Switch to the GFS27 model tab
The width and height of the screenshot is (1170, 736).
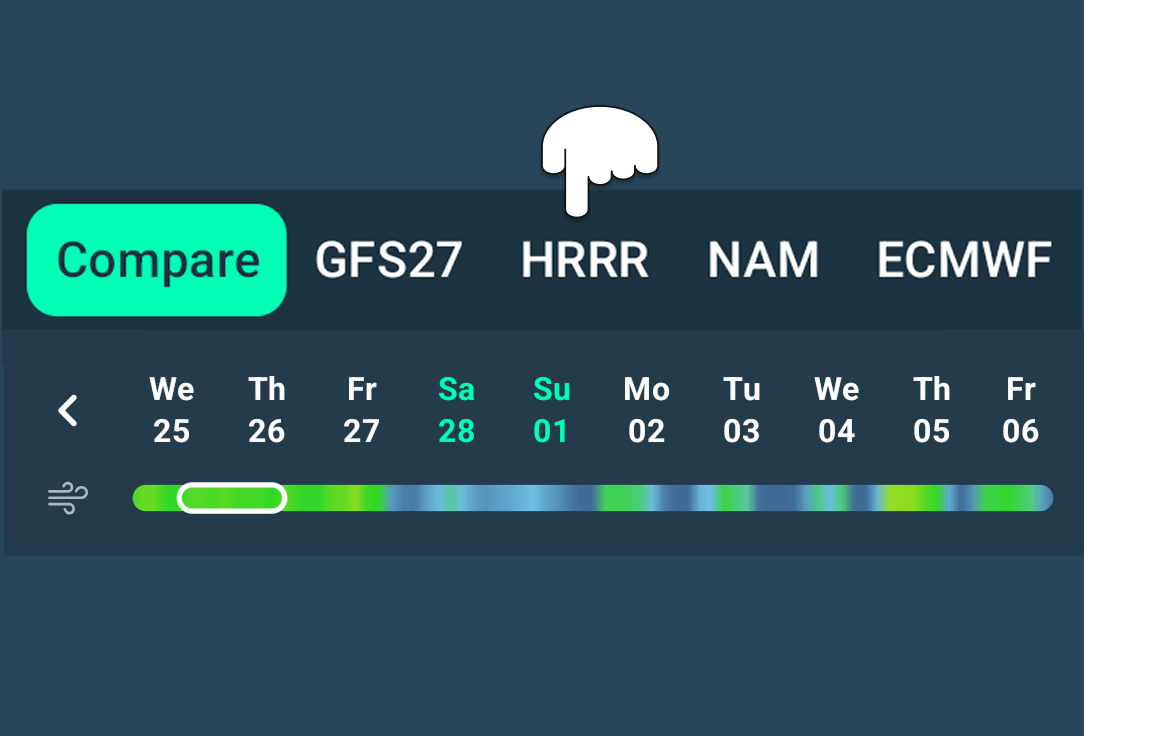(389, 260)
